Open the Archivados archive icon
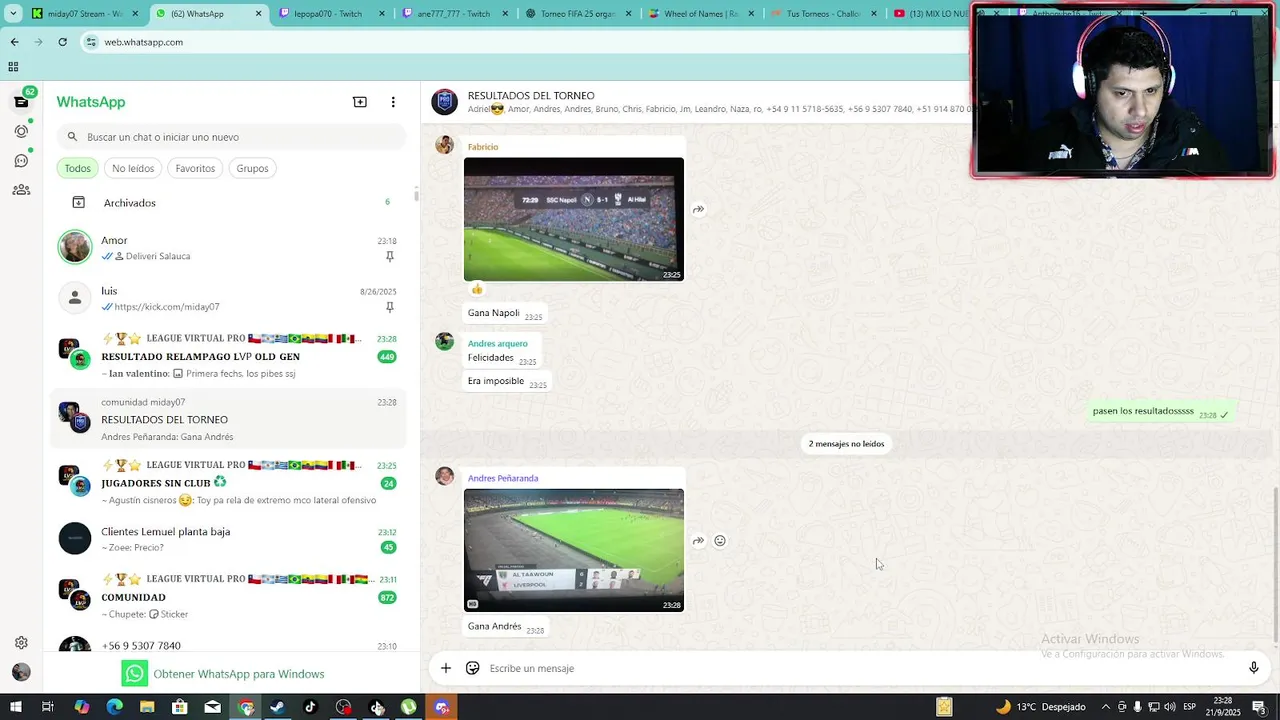This screenshot has height=720, width=1280. 79,202
